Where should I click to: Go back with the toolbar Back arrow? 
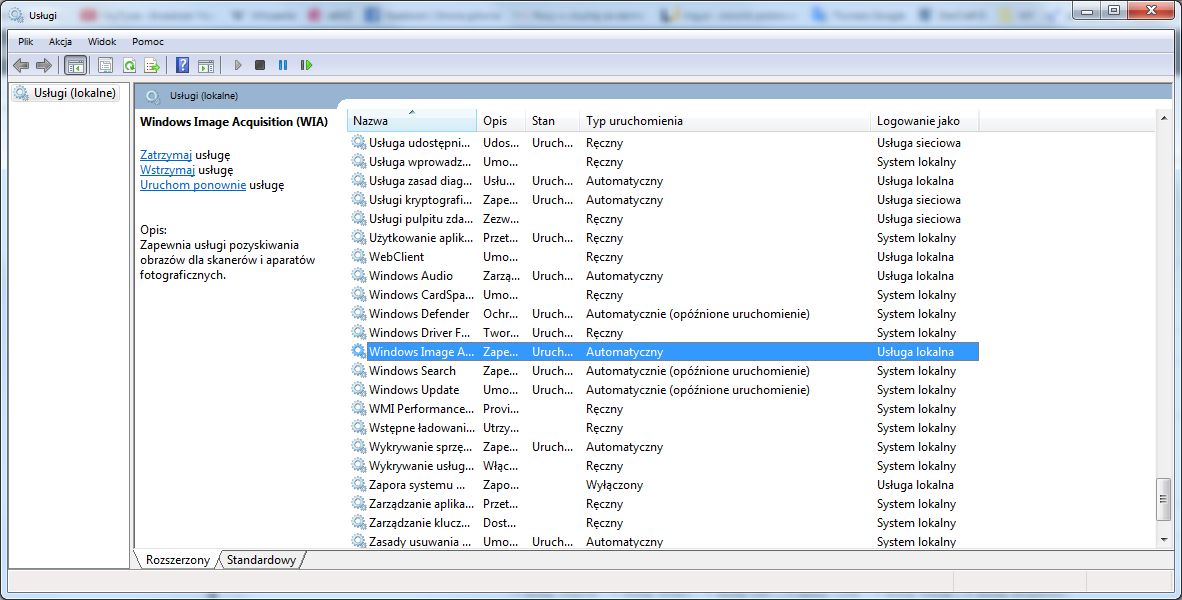(x=21, y=66)
